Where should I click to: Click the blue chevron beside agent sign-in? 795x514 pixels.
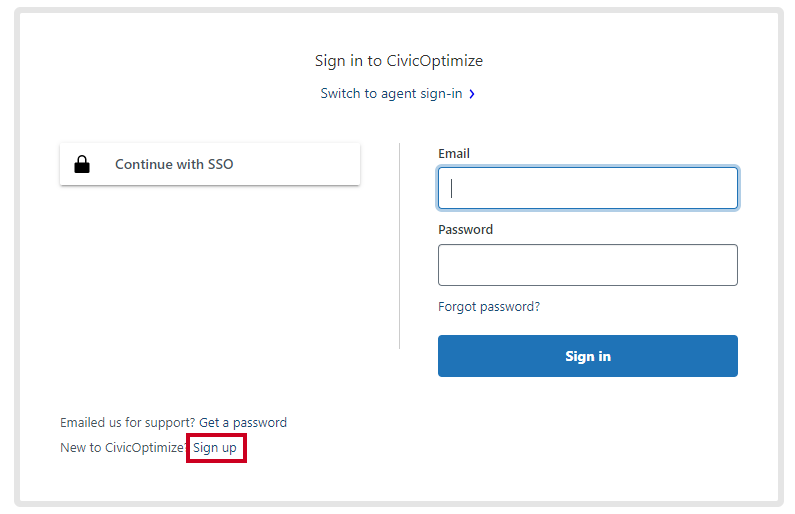tap(472, 94)
